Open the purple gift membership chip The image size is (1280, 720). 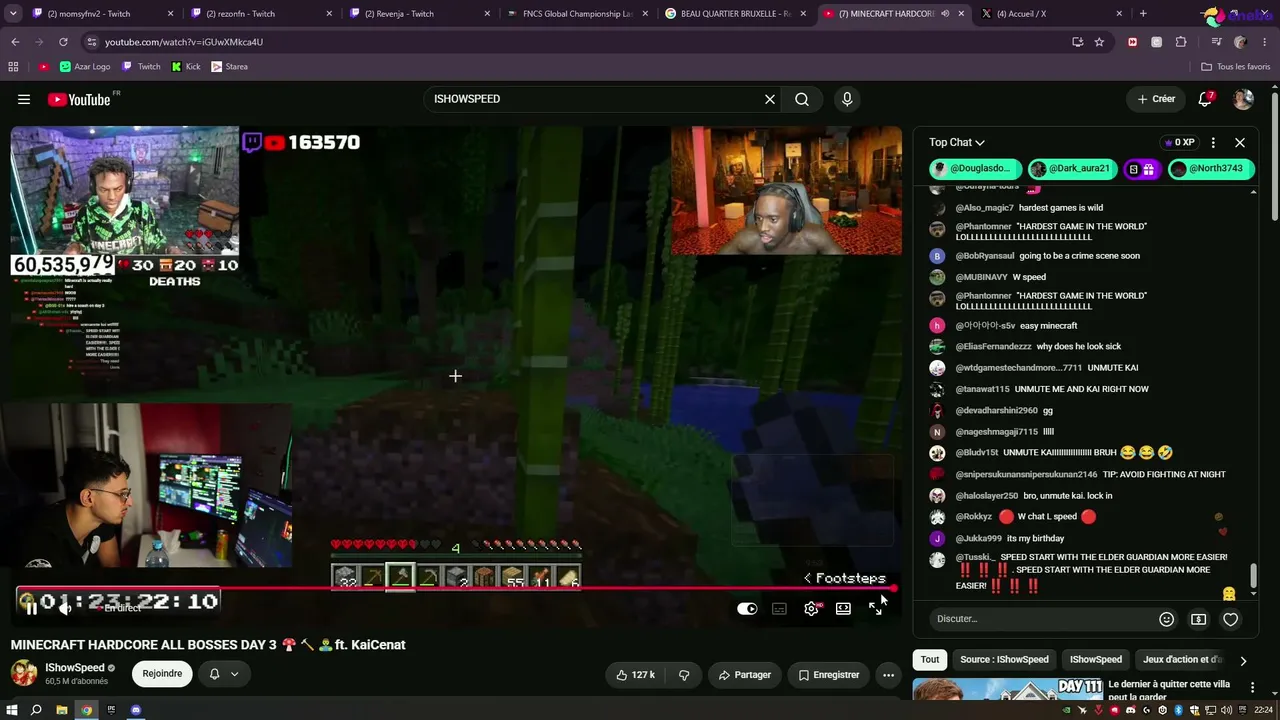(x=1141, y=169)
